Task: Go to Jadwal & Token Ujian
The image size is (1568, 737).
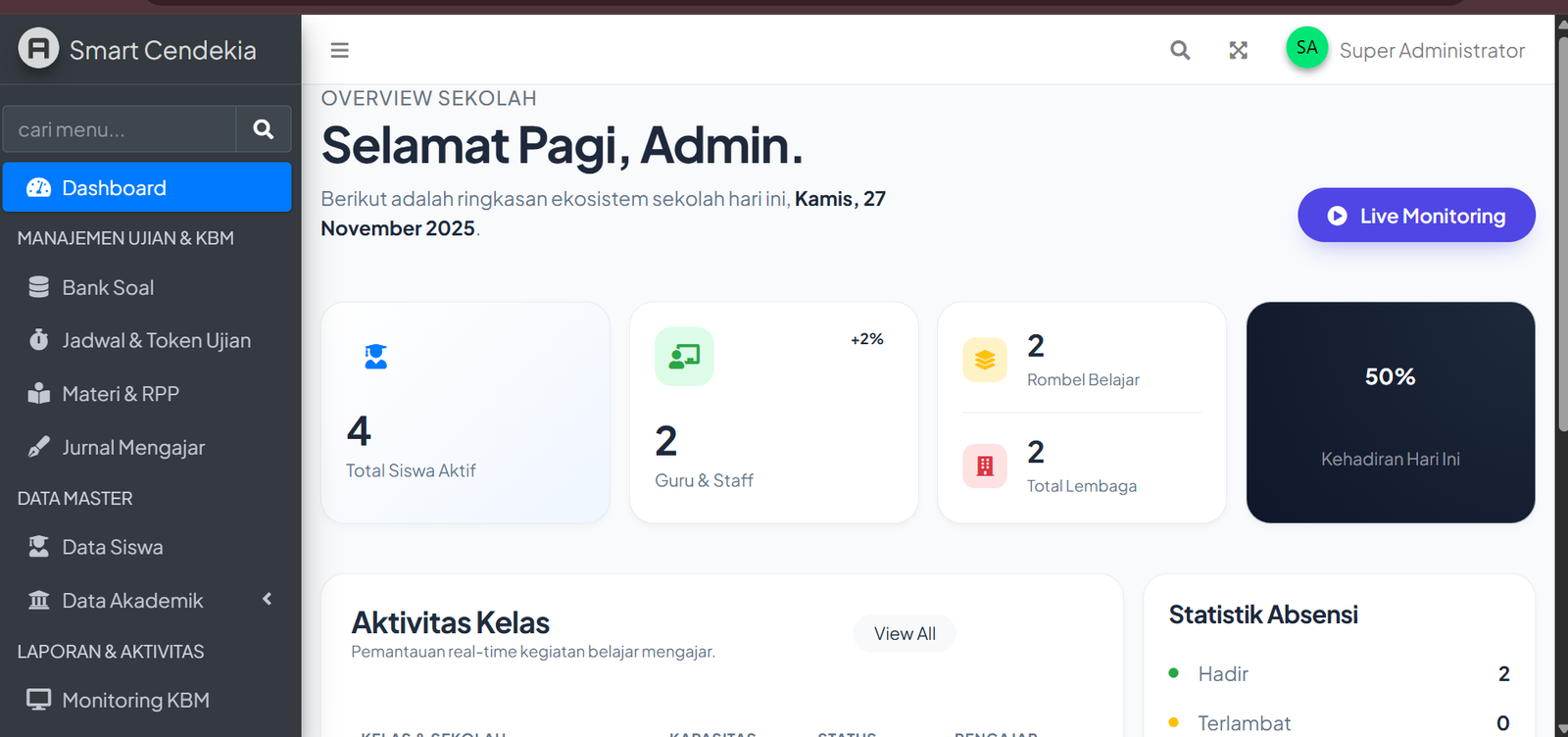Action: click(147, 340)
